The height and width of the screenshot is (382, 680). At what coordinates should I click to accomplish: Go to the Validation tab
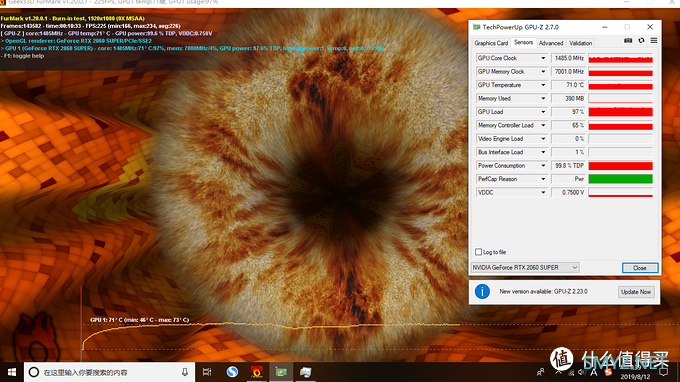pos(580,43)
